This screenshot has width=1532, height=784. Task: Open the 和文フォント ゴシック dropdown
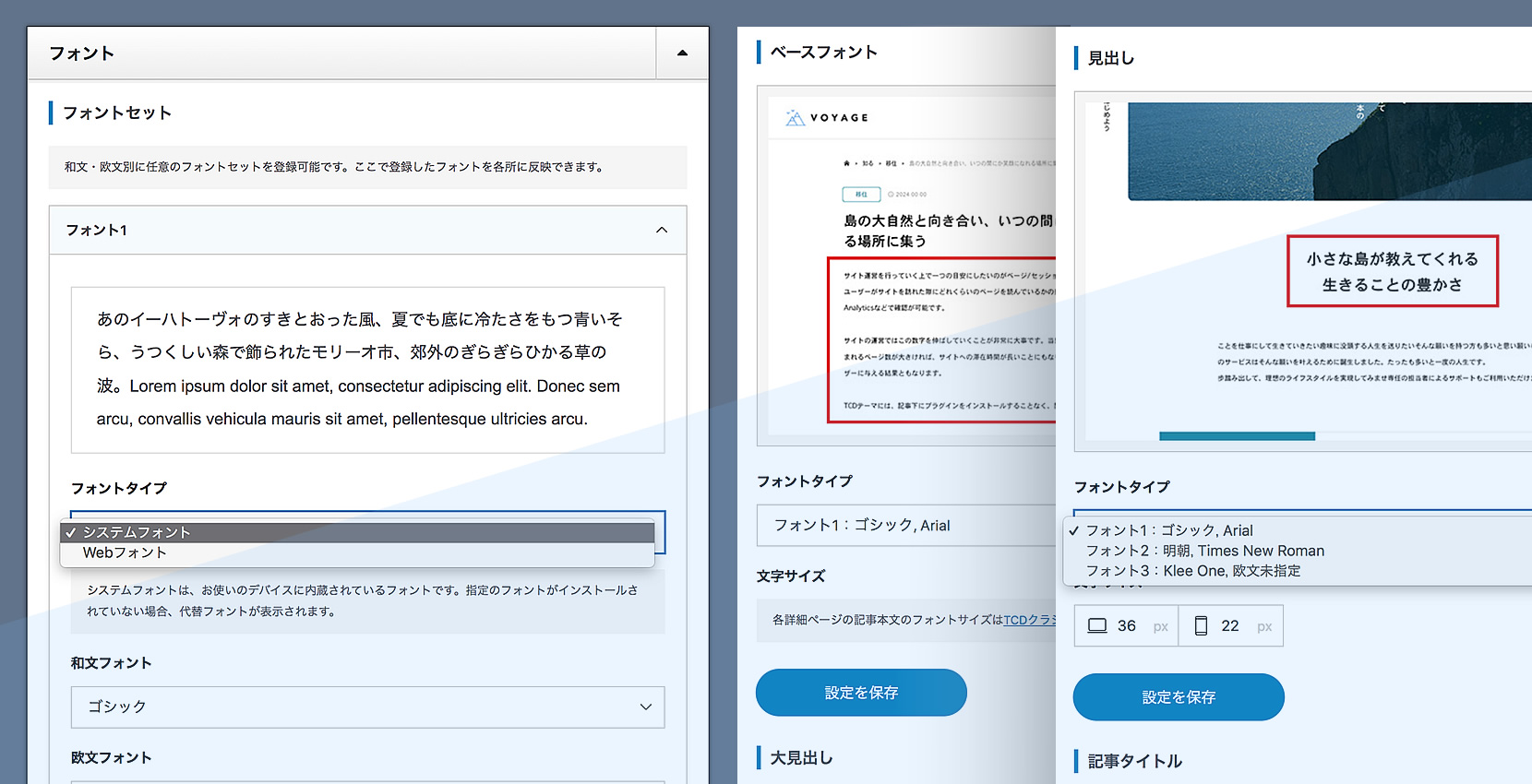tap(367, 707)
